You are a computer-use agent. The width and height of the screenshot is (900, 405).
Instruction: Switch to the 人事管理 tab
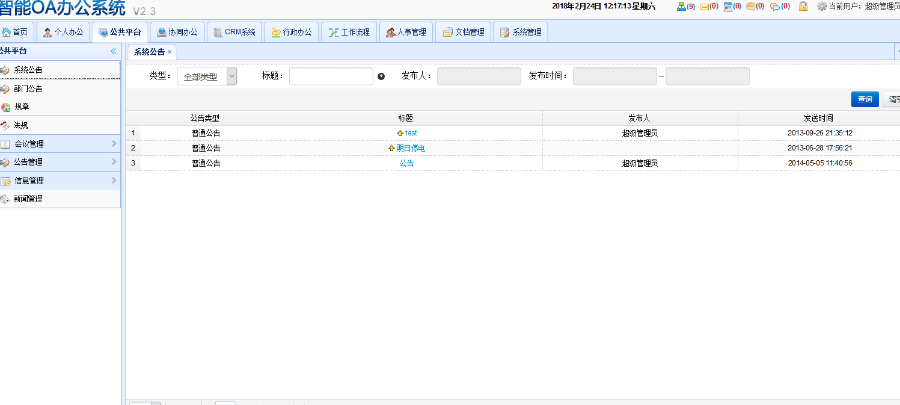tap(406, 32)
